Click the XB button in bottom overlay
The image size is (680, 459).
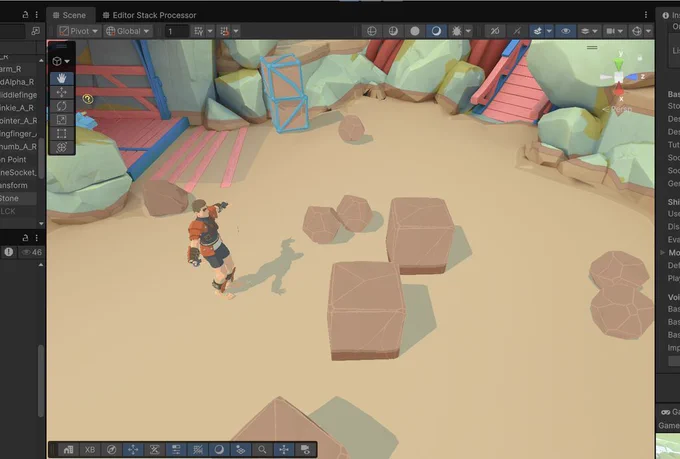[x=90, y=449]
